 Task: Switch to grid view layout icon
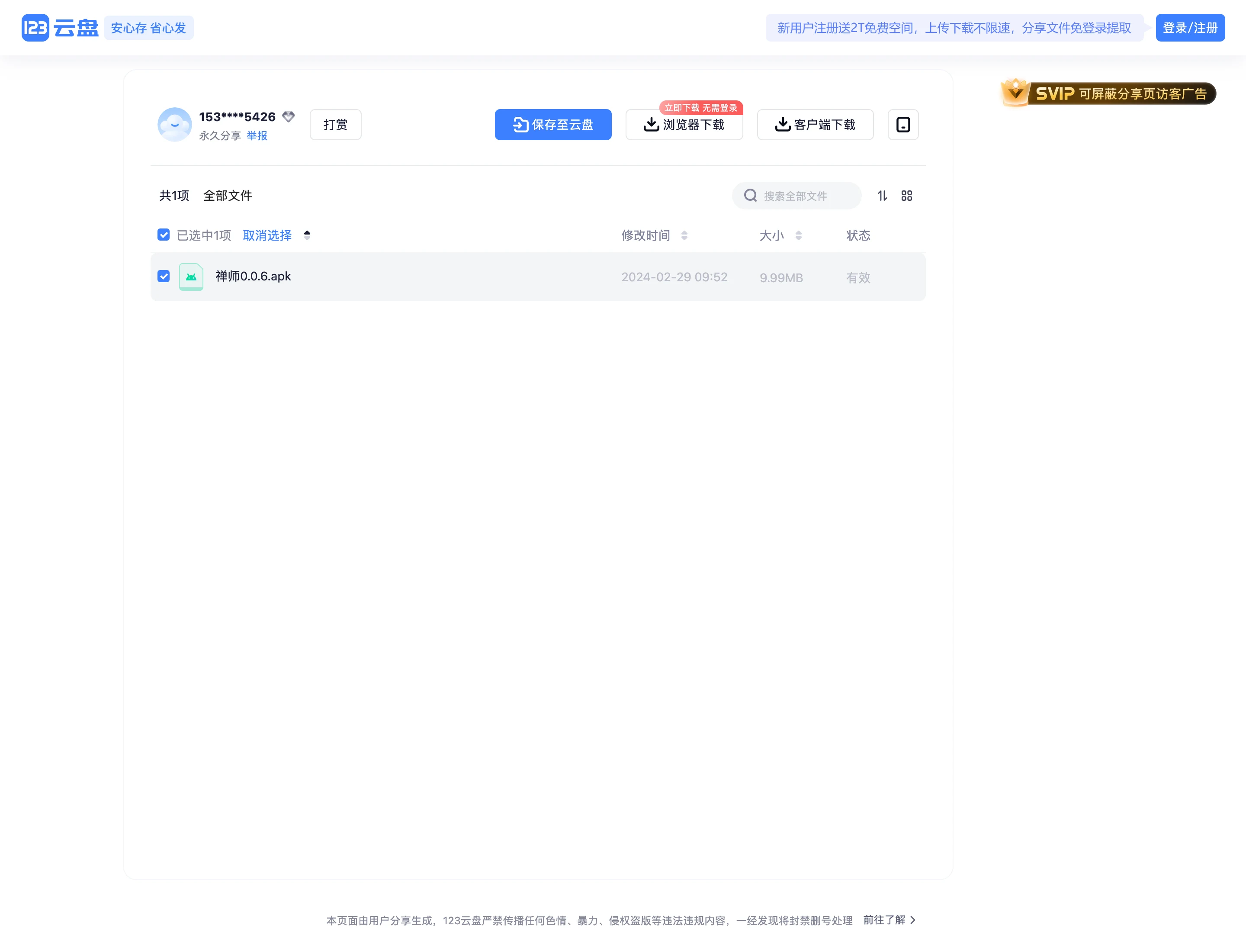pyautogui.click(x=906, y=196)
